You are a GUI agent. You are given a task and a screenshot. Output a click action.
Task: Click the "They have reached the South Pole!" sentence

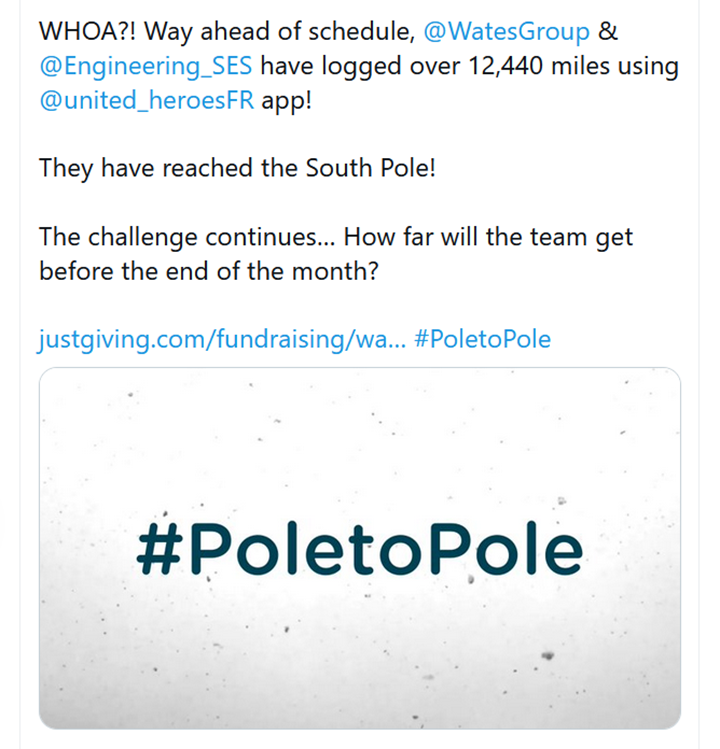click(238, 167)
